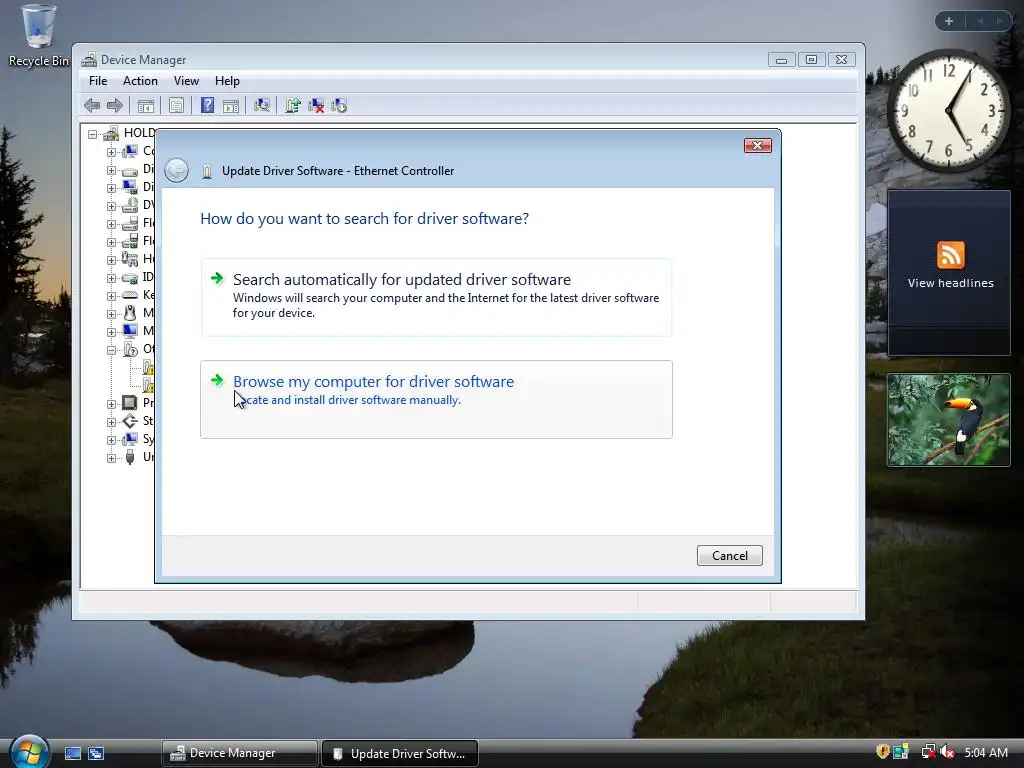Click the network connection tray icon with red X
This screenshot has height=768, width=1024.
pos(928,753)
